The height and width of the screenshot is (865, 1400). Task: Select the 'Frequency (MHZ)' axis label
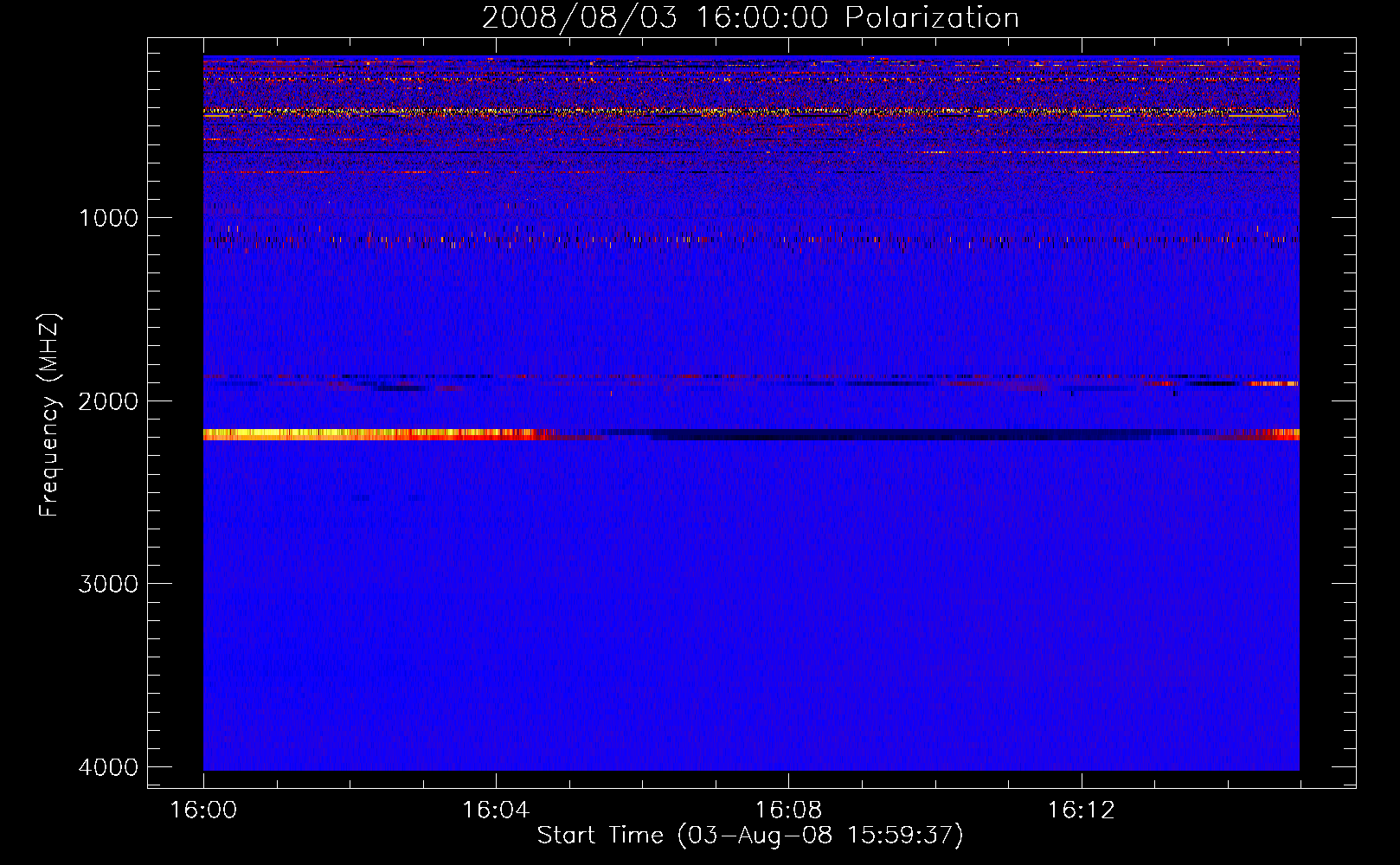click(50, 415)
